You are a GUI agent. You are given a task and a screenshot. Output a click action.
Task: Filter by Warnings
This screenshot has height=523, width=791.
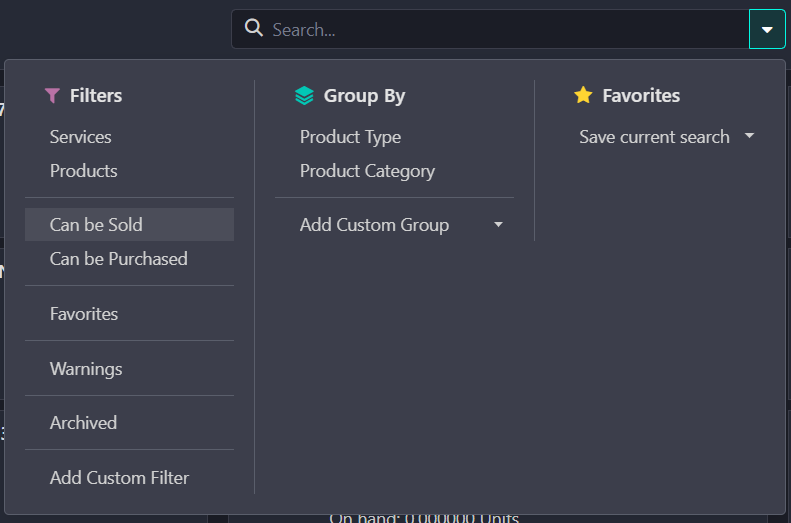pyautogui.click(x=86, y=369)
